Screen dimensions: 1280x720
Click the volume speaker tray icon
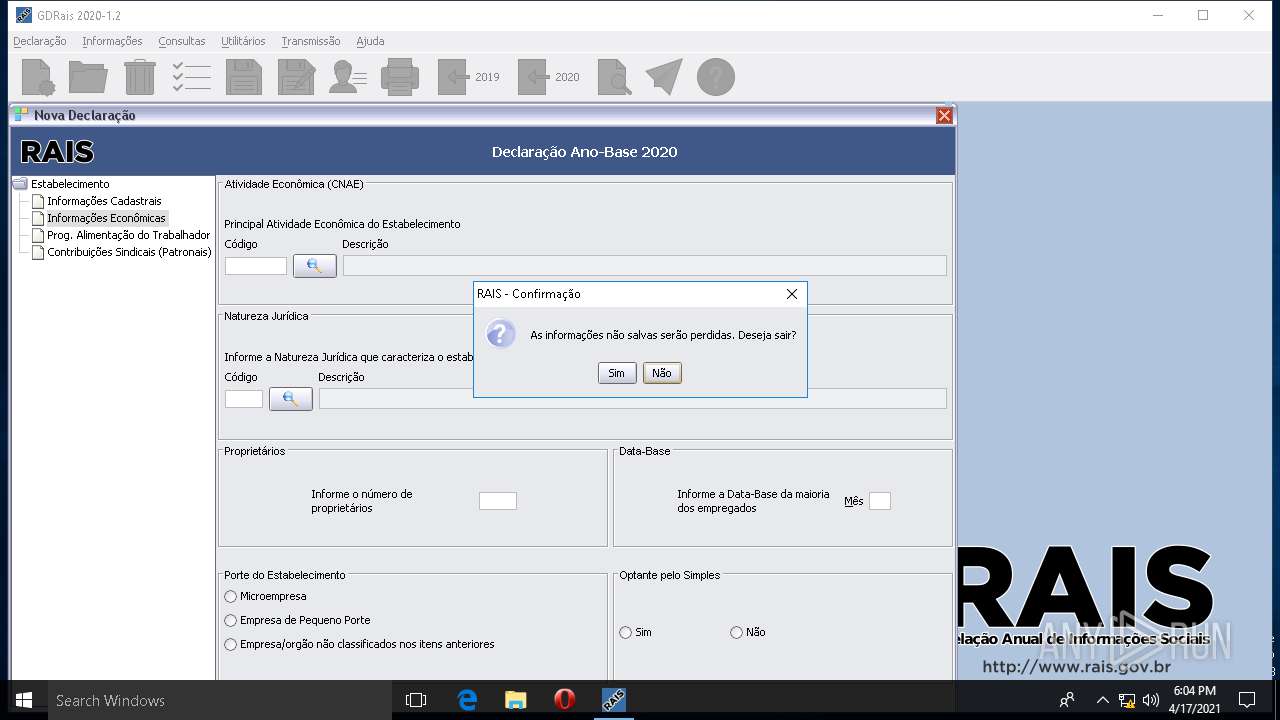point(1150,700)
